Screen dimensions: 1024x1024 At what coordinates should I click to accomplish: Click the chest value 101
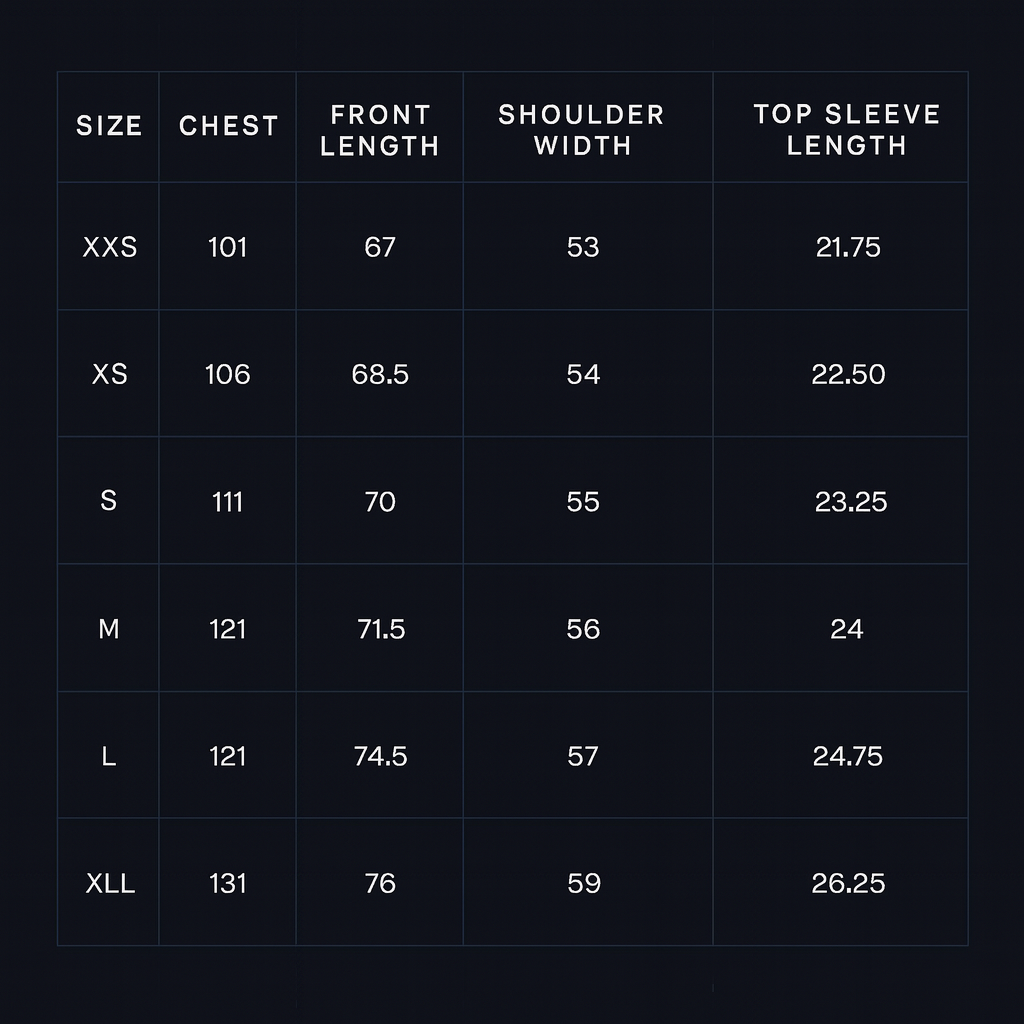(228, 247)
